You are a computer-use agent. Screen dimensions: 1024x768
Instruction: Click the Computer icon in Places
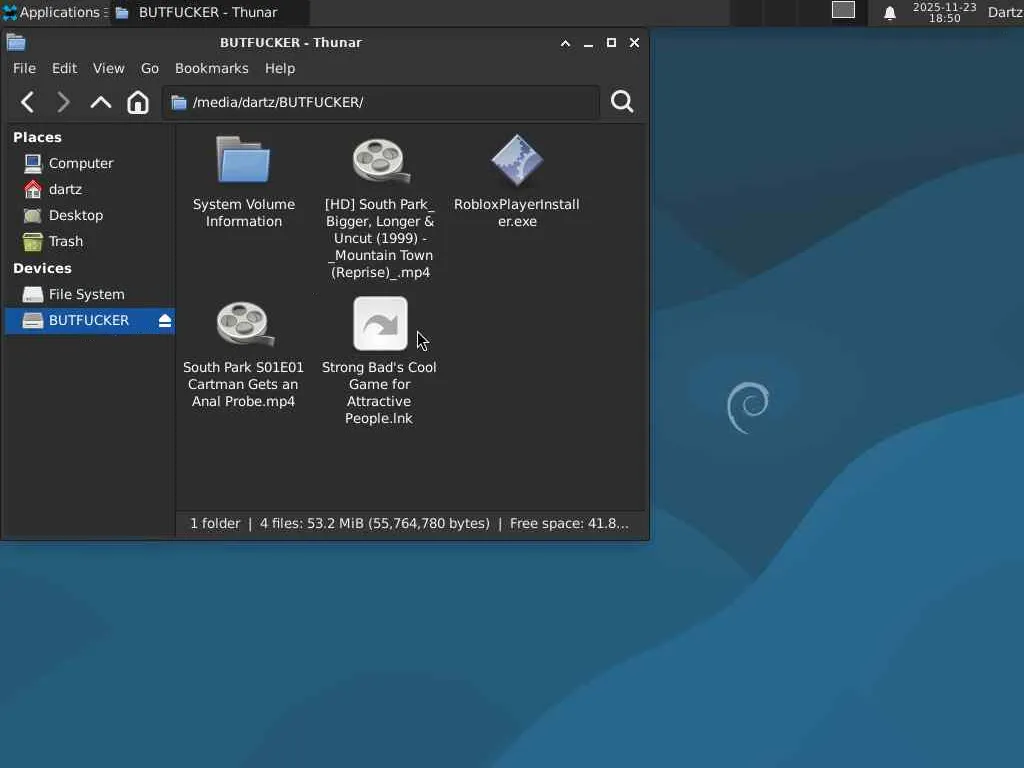click(33, 163)
